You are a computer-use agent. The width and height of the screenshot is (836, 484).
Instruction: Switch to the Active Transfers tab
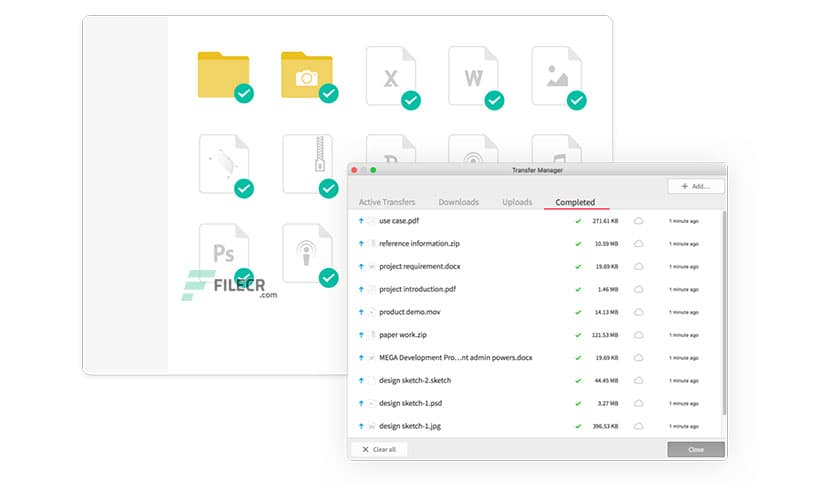(387, 202)
